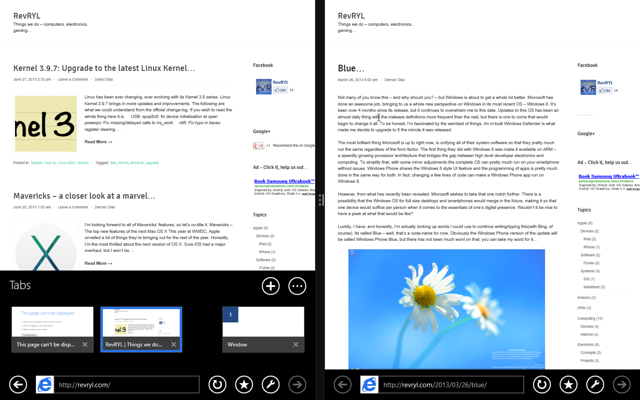Open 'Systems (4)' topic in right window

(x=590, y=271)
